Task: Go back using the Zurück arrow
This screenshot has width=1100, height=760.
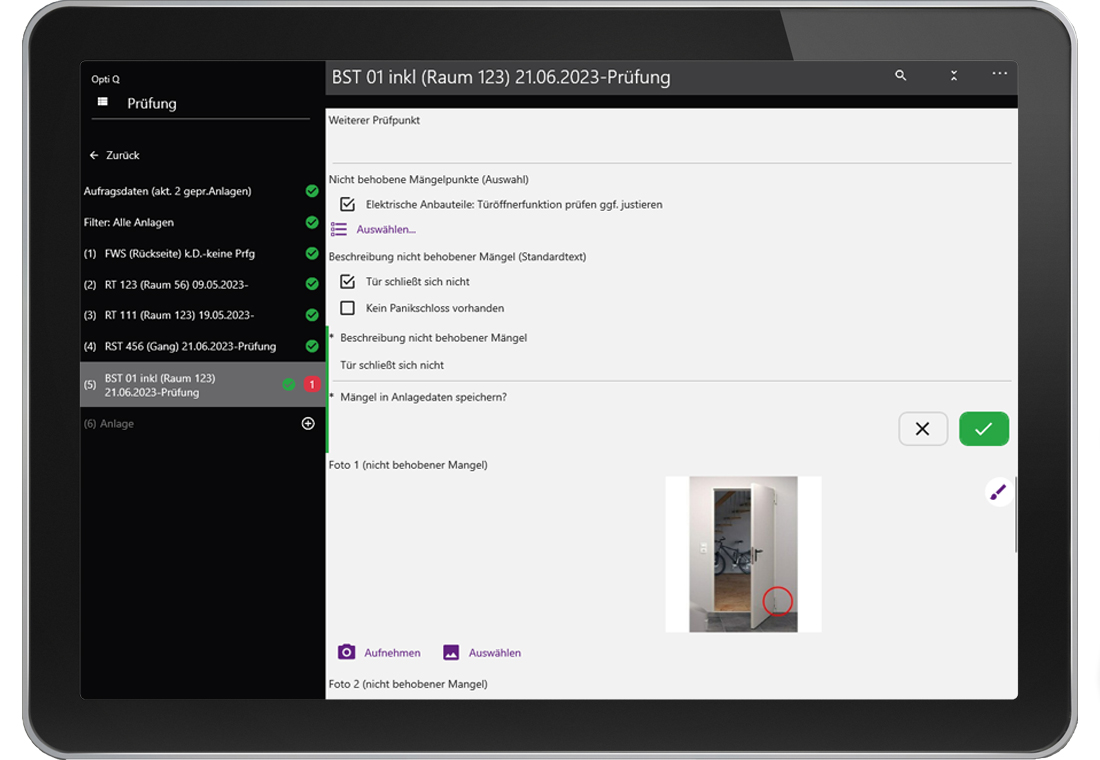Action: click(x=95, y=156)
